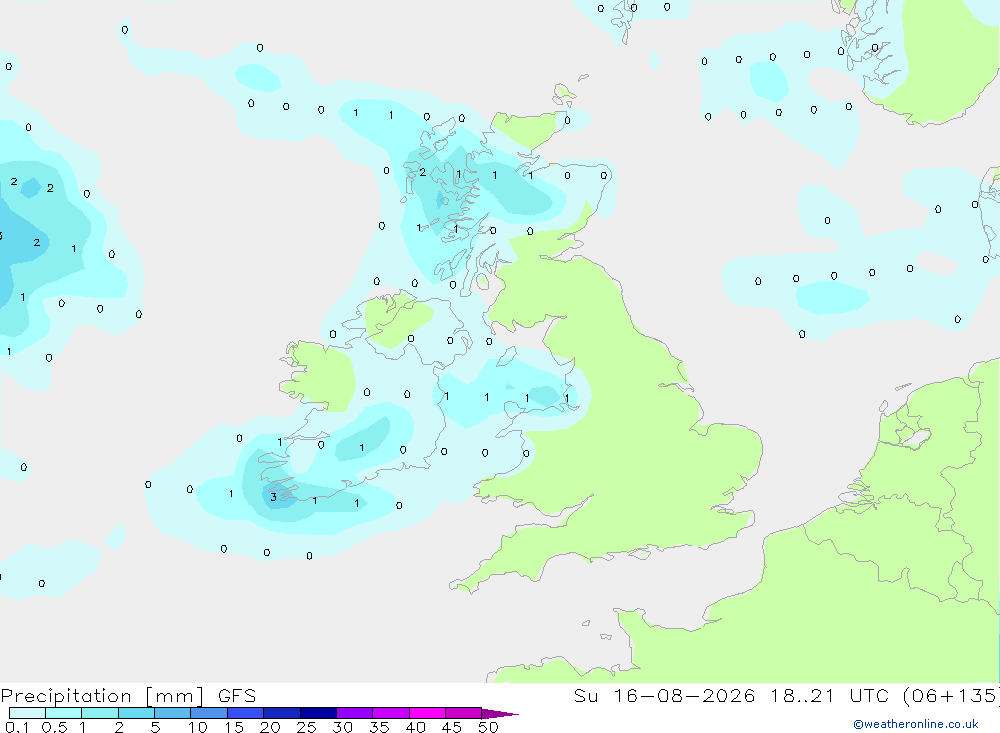Click the '45' legend scale label
The width and height of the screenshot is (1000, 733).
coord(452,727)
